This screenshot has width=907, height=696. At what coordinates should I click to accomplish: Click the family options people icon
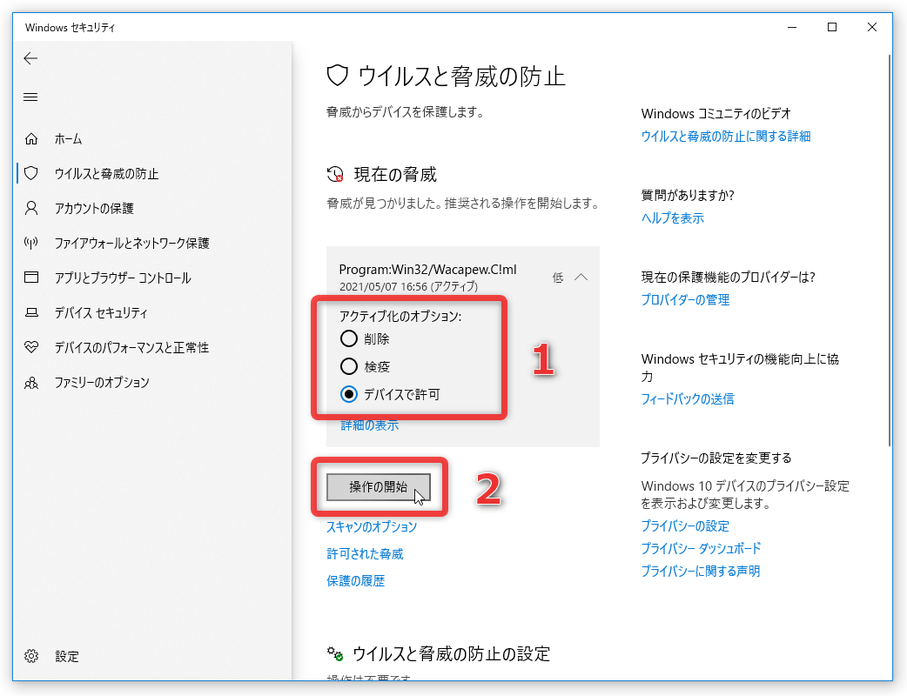[x=31, y=382]
